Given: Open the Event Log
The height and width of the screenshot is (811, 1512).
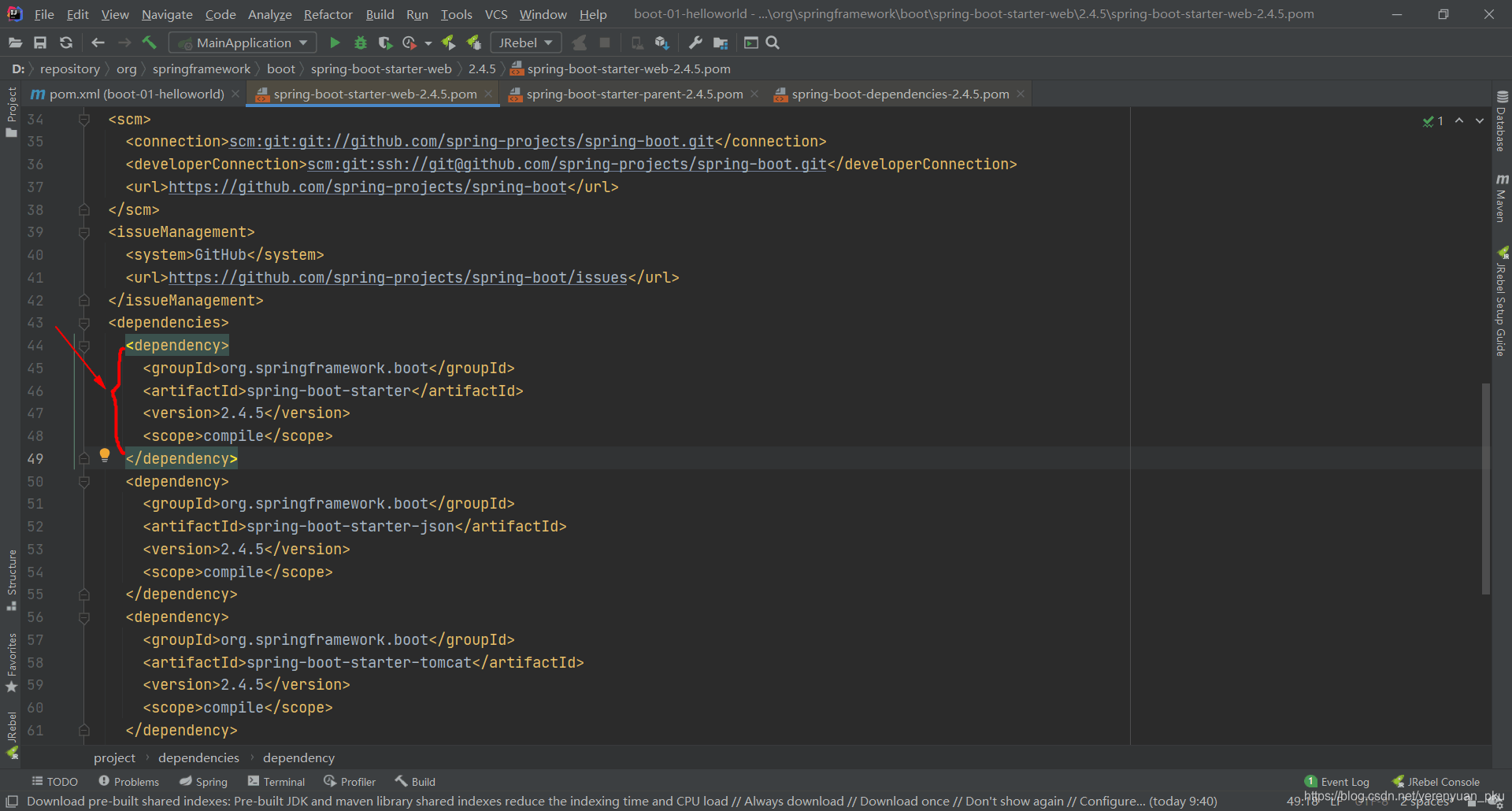Looking at the screenshot, I should click(1337, 782).
